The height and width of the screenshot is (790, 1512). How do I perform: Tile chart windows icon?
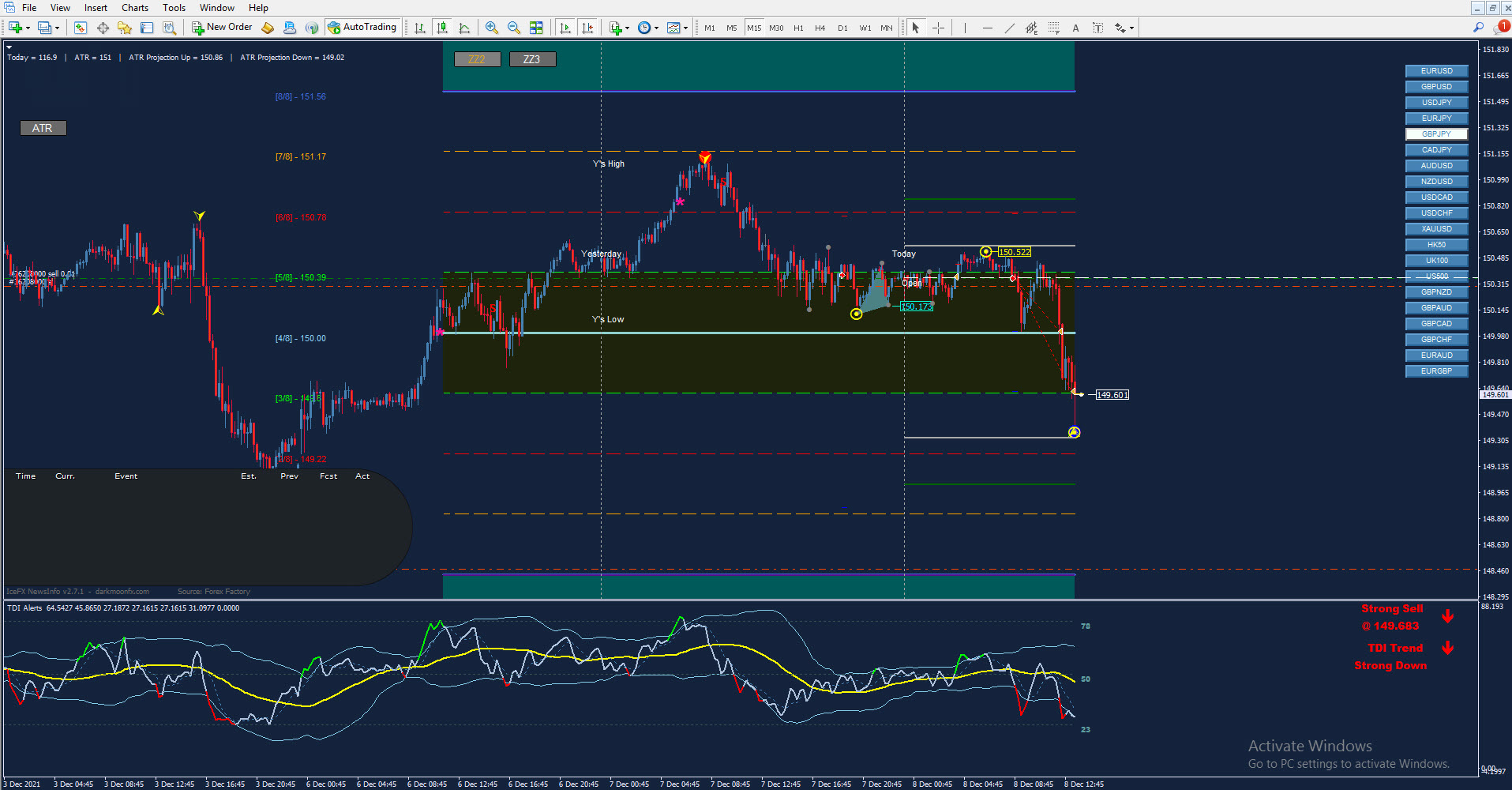click(536, 28)
